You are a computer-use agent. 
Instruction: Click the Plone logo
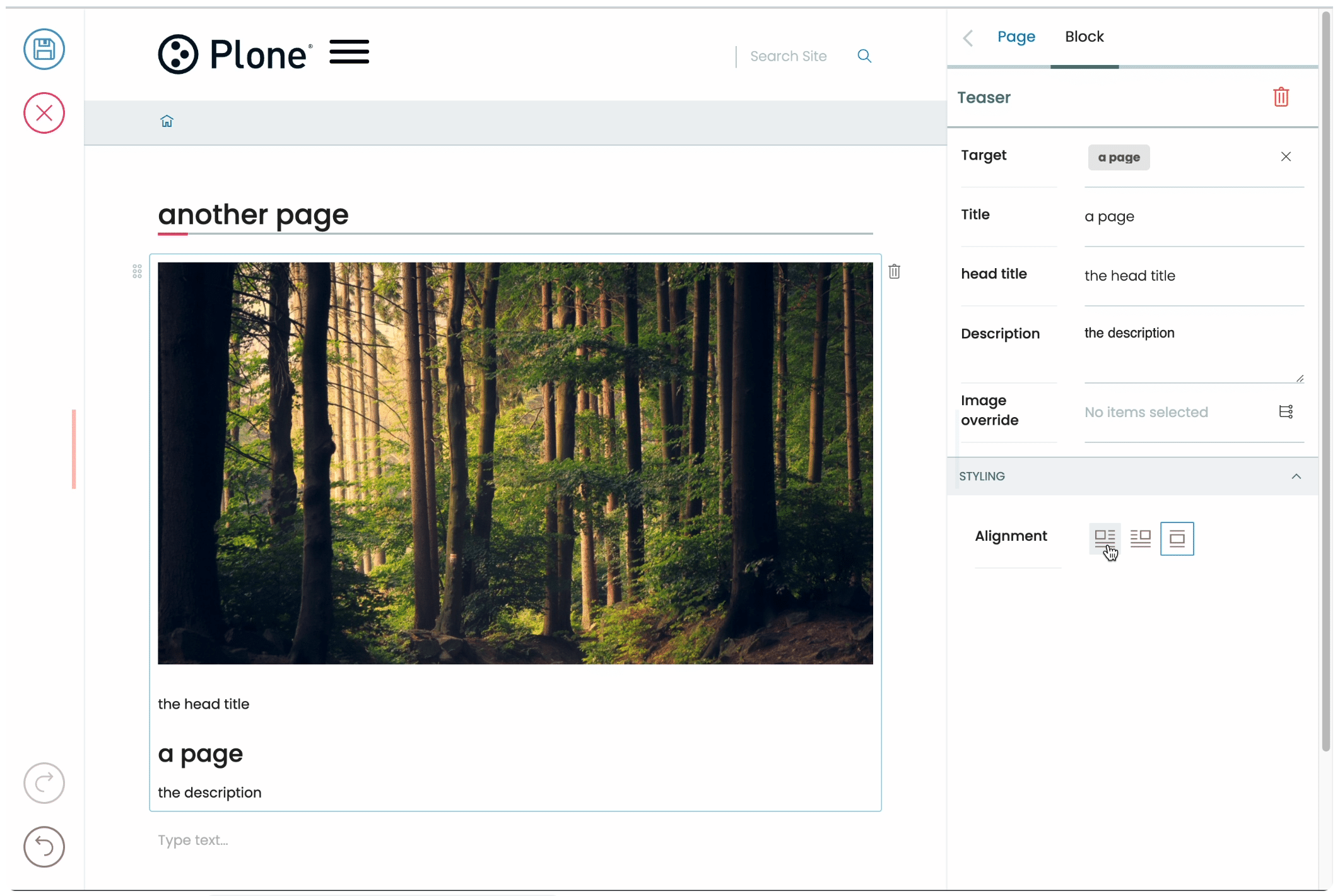235,54
